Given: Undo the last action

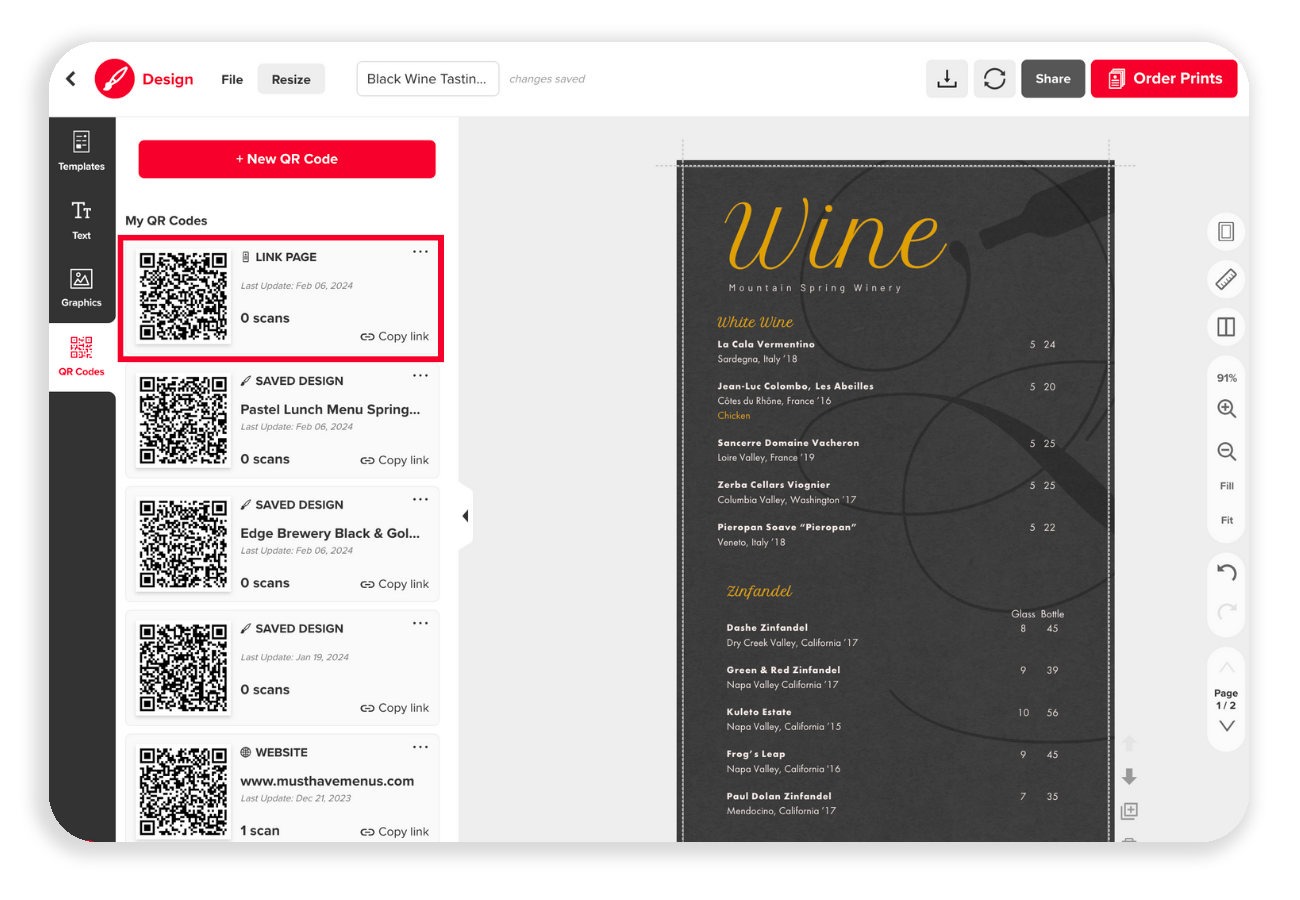Looking at the screenshot, I should pos(1227,573).
